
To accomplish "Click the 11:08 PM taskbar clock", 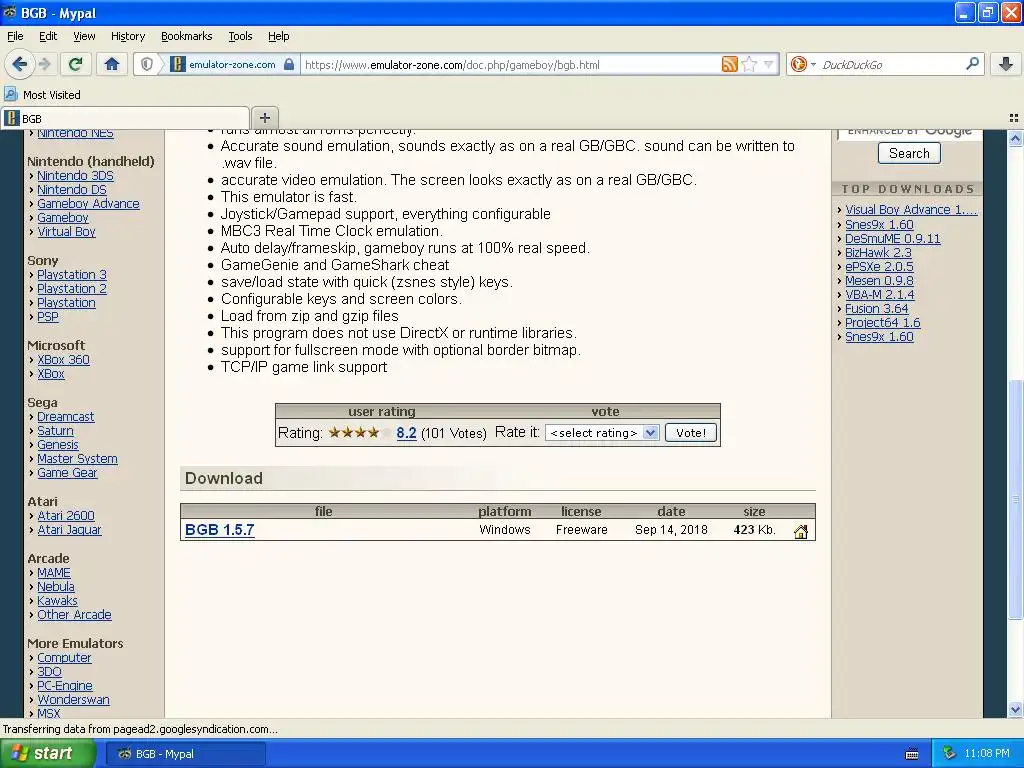I will [987, 754].
